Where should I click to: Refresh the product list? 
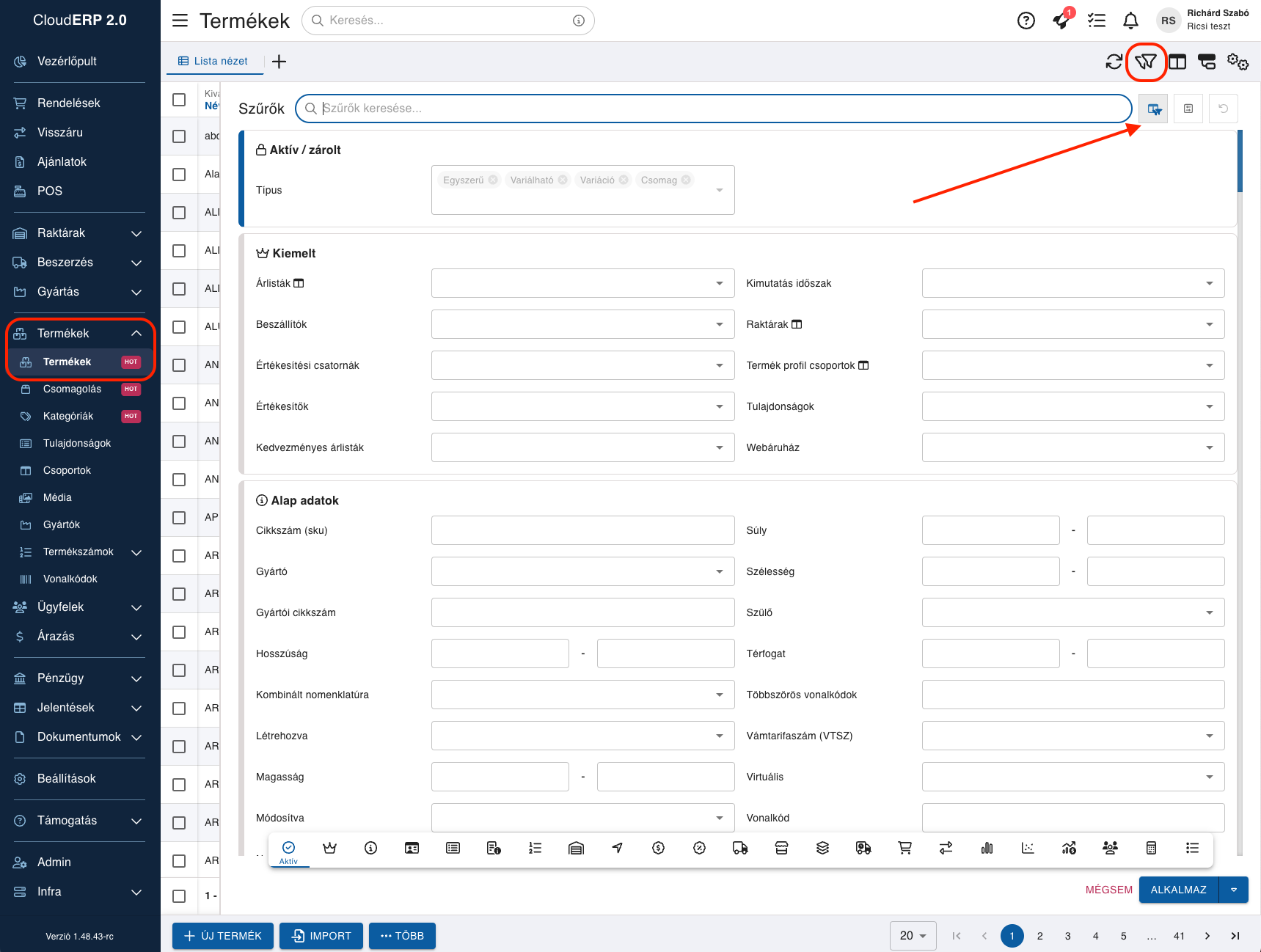pyautogui.click(x=1114, y=62)
